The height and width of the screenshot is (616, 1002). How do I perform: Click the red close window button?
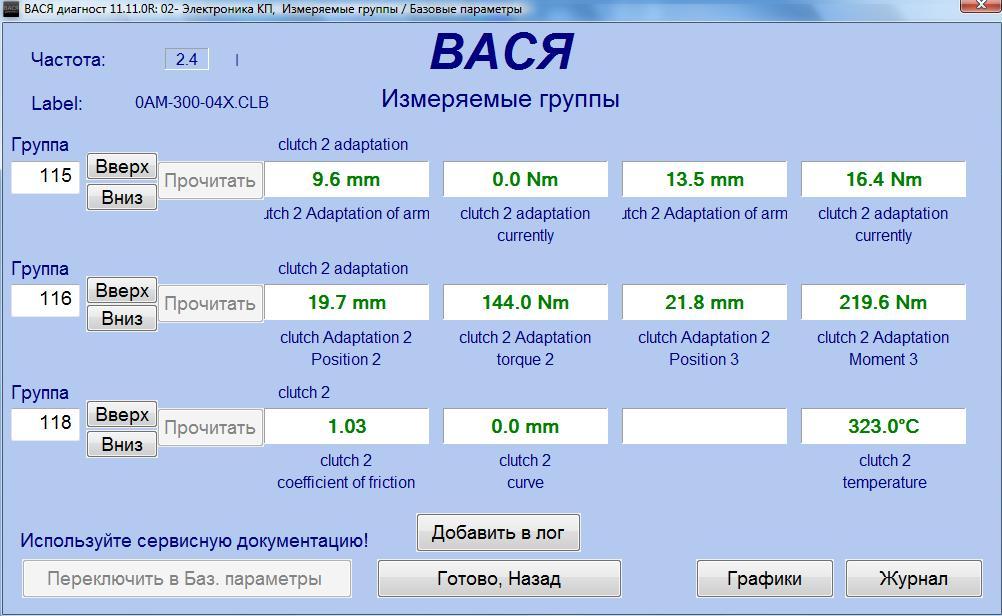pos(978,6)
